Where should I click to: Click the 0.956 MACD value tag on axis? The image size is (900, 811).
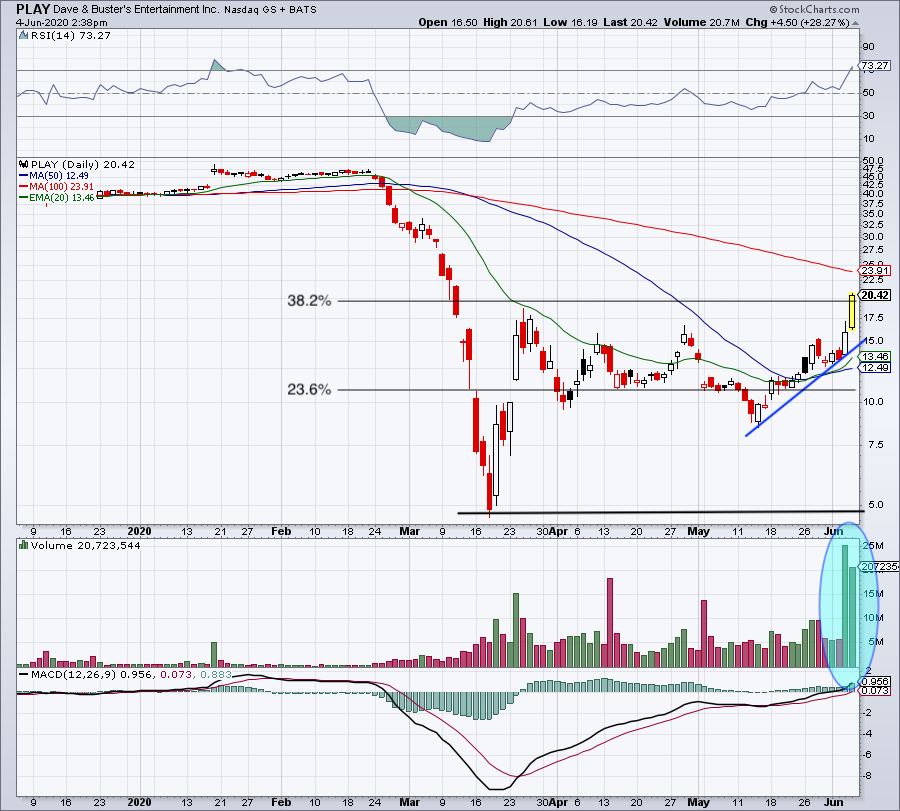(874, 682)
